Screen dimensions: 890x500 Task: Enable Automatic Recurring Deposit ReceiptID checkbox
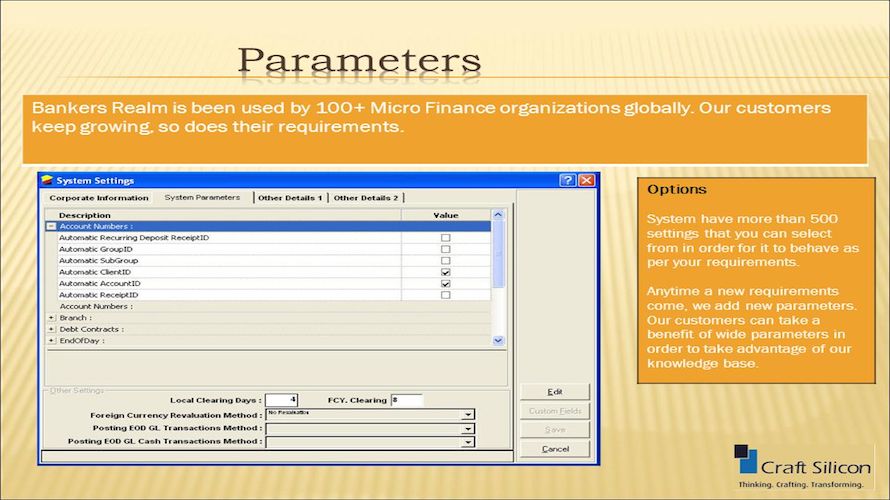446,238
